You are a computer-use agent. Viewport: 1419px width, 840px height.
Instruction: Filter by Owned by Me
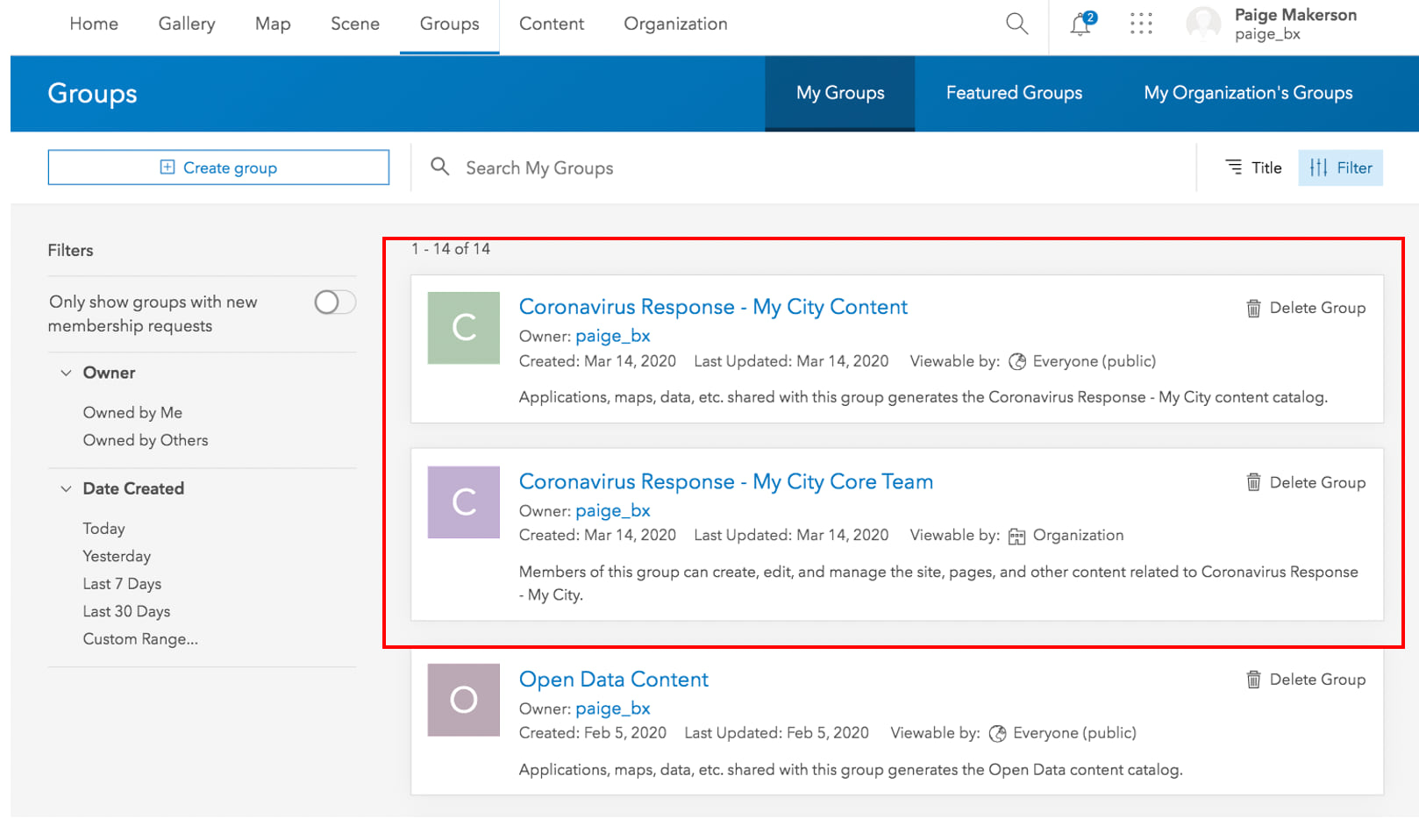(132, 413)
